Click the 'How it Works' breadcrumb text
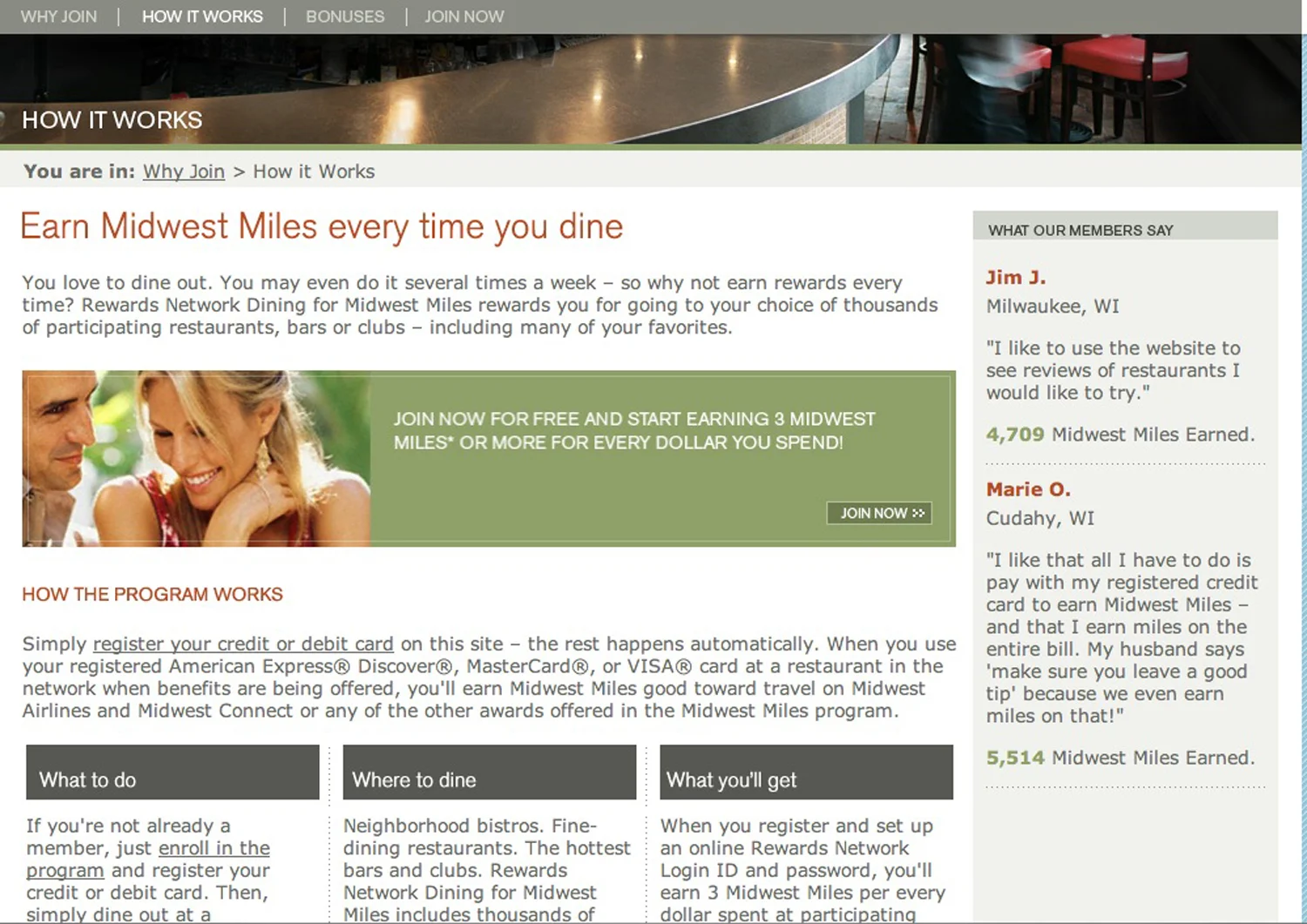Viewport: 1307px width, 924px height. tap(314, 172)
